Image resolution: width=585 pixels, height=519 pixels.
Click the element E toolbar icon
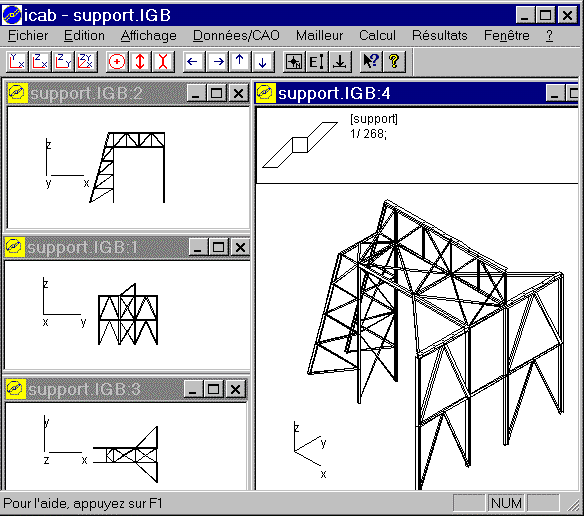(317, 61)
